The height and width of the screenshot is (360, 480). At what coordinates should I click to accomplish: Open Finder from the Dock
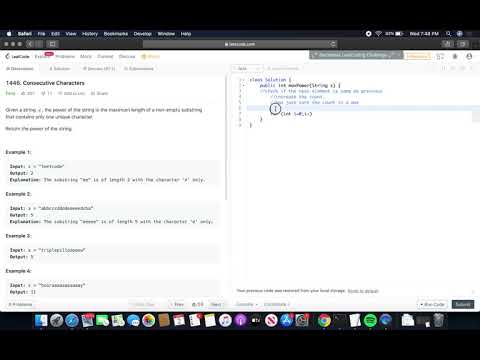[x=41, y=321]
